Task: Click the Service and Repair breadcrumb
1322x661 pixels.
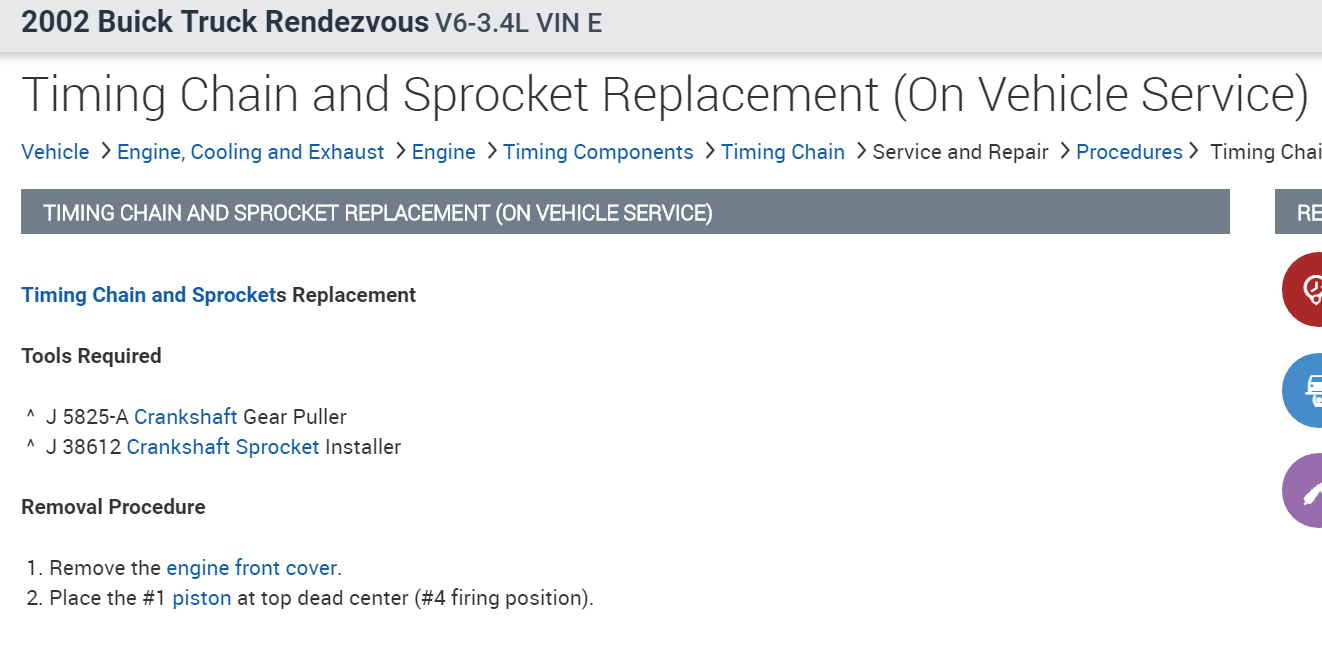Action: coord(960,152)
